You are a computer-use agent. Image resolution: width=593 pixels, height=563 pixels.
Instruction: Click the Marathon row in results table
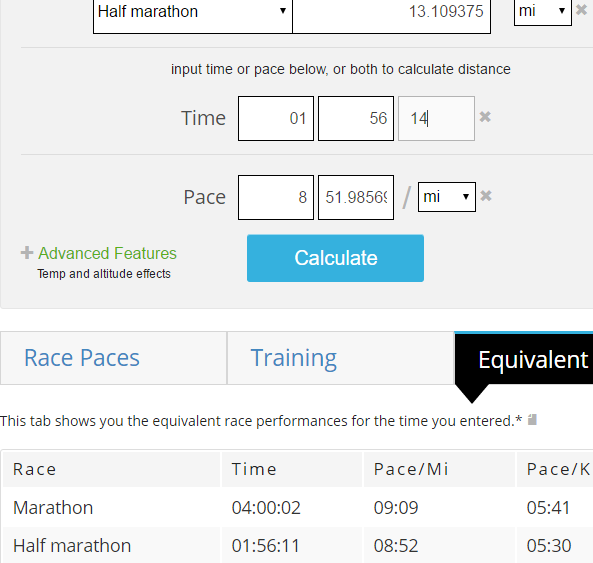(x=298, y=507)
